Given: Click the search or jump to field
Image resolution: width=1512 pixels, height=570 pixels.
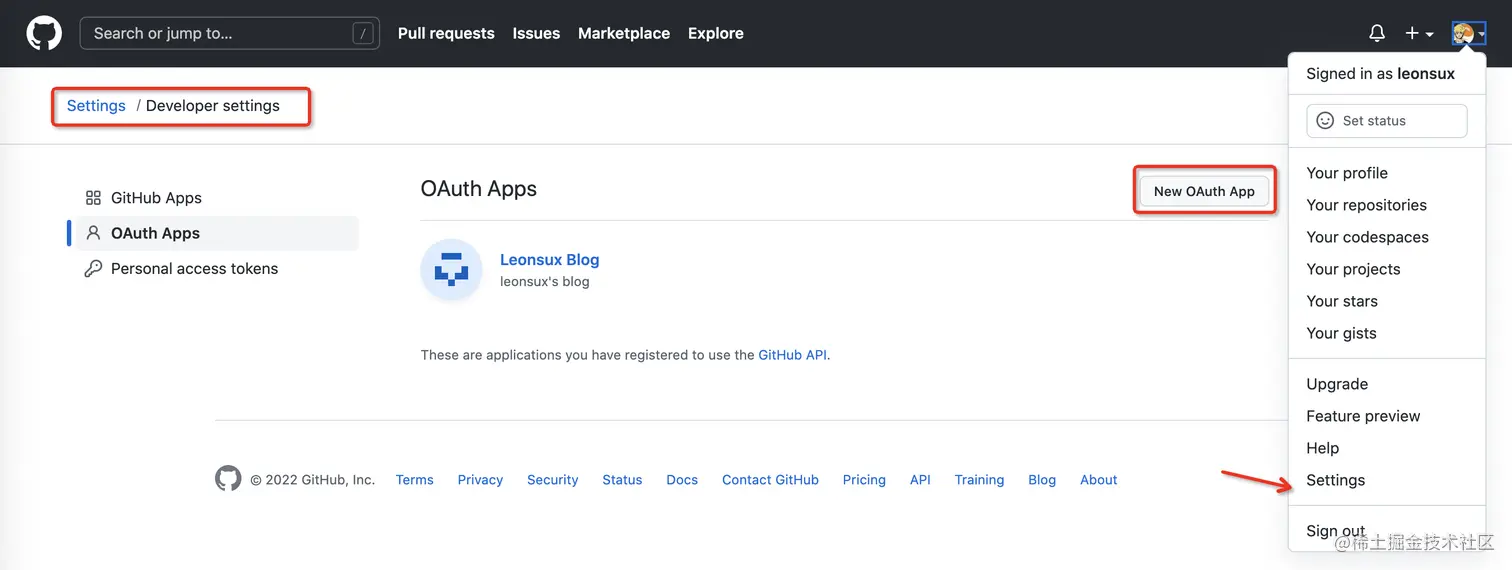Looking at the screenshot, I should pyautogui.click(x=229, y=33).
